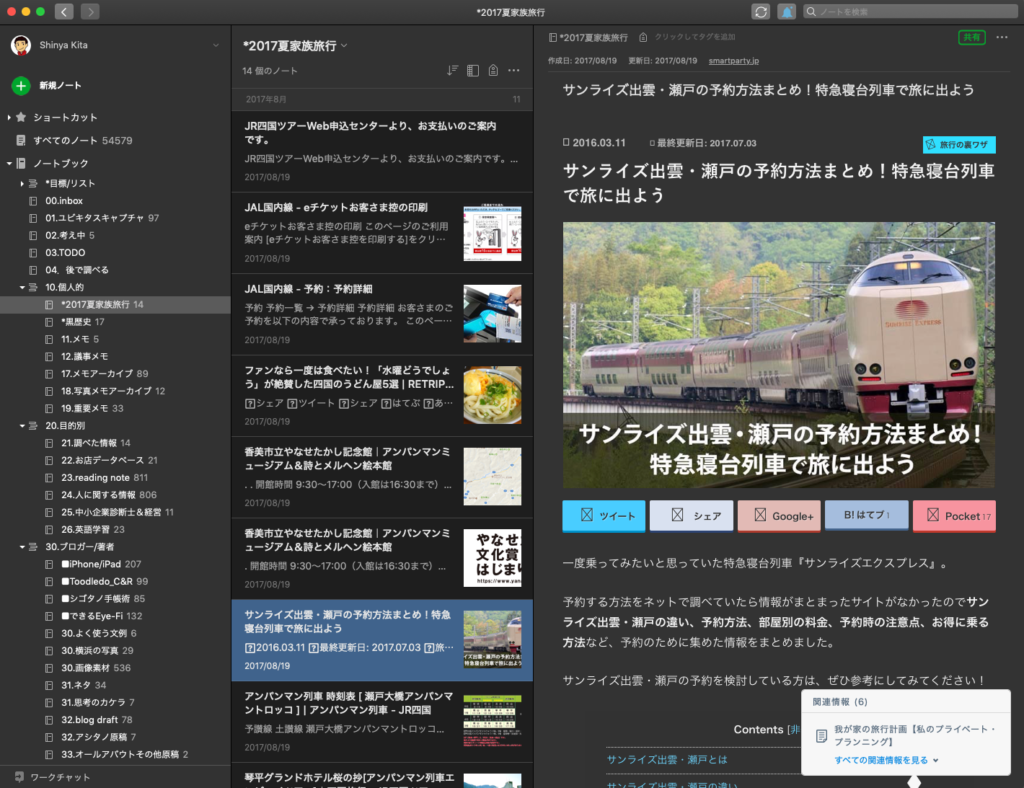This screenshot has width=1024, height=788.
Task: Click the note list view layout icon
Action: (473, 70)
